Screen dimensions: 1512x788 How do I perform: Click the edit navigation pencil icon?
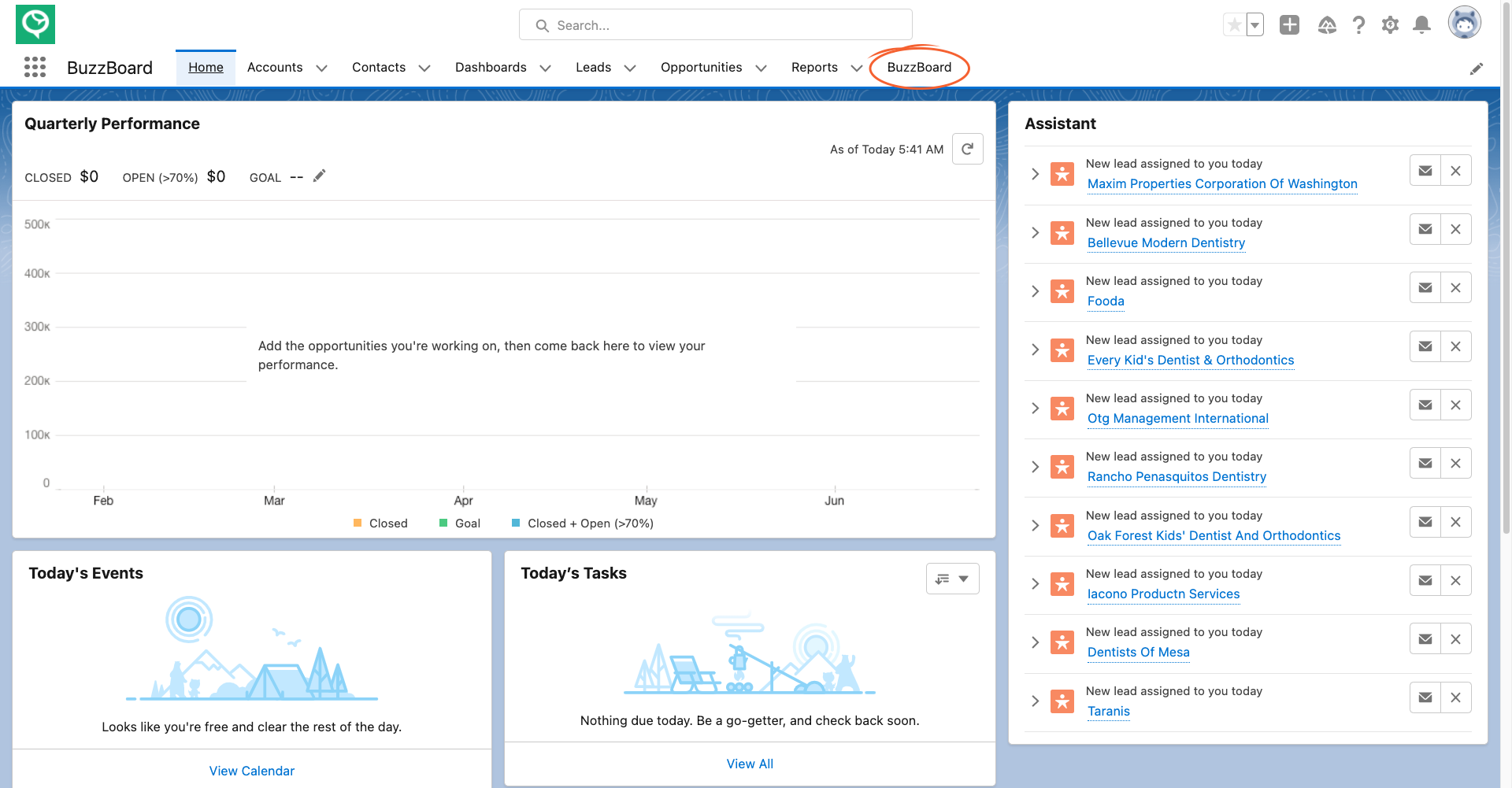pos(1477,68)
